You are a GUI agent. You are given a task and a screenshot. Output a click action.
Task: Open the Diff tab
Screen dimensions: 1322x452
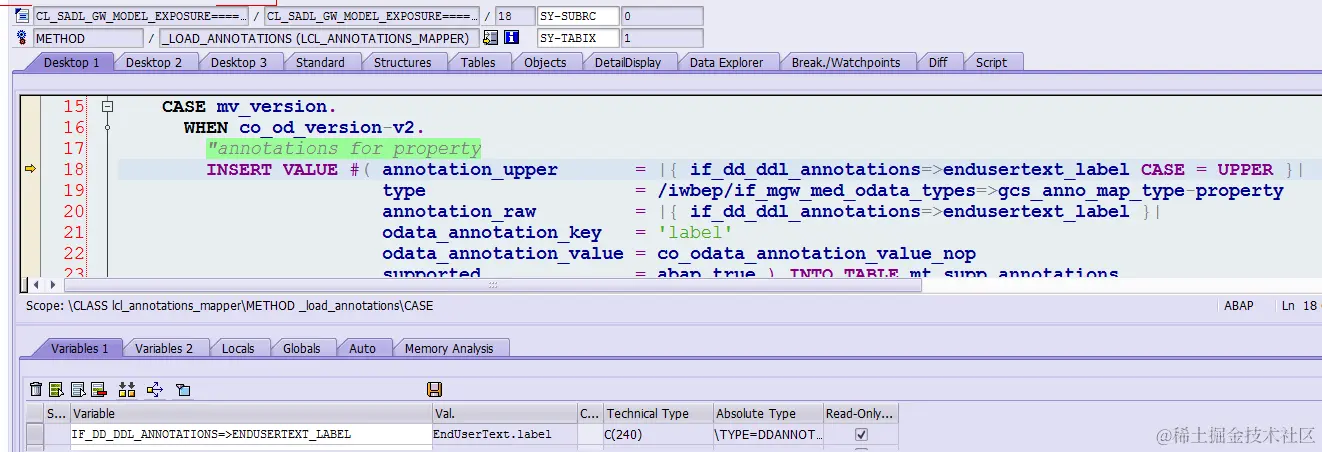coord(938,62)
